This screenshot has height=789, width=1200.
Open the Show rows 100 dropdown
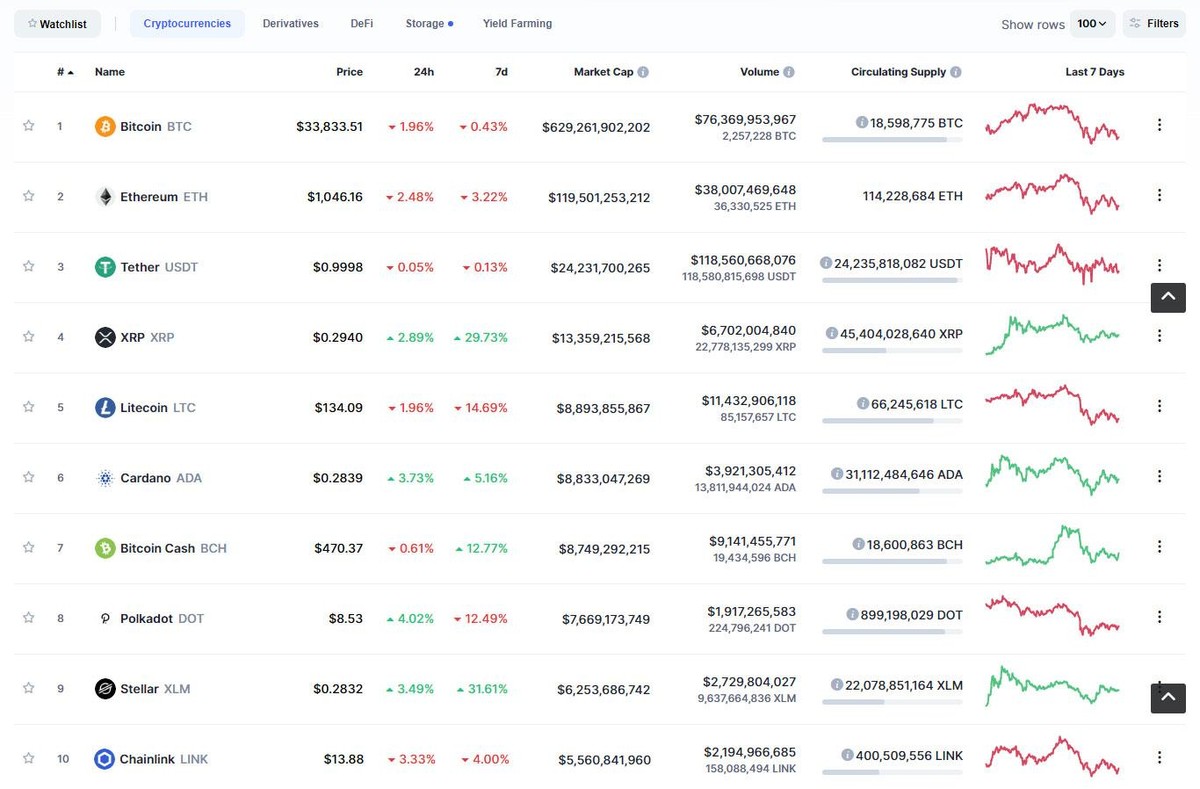point(1092,23)
